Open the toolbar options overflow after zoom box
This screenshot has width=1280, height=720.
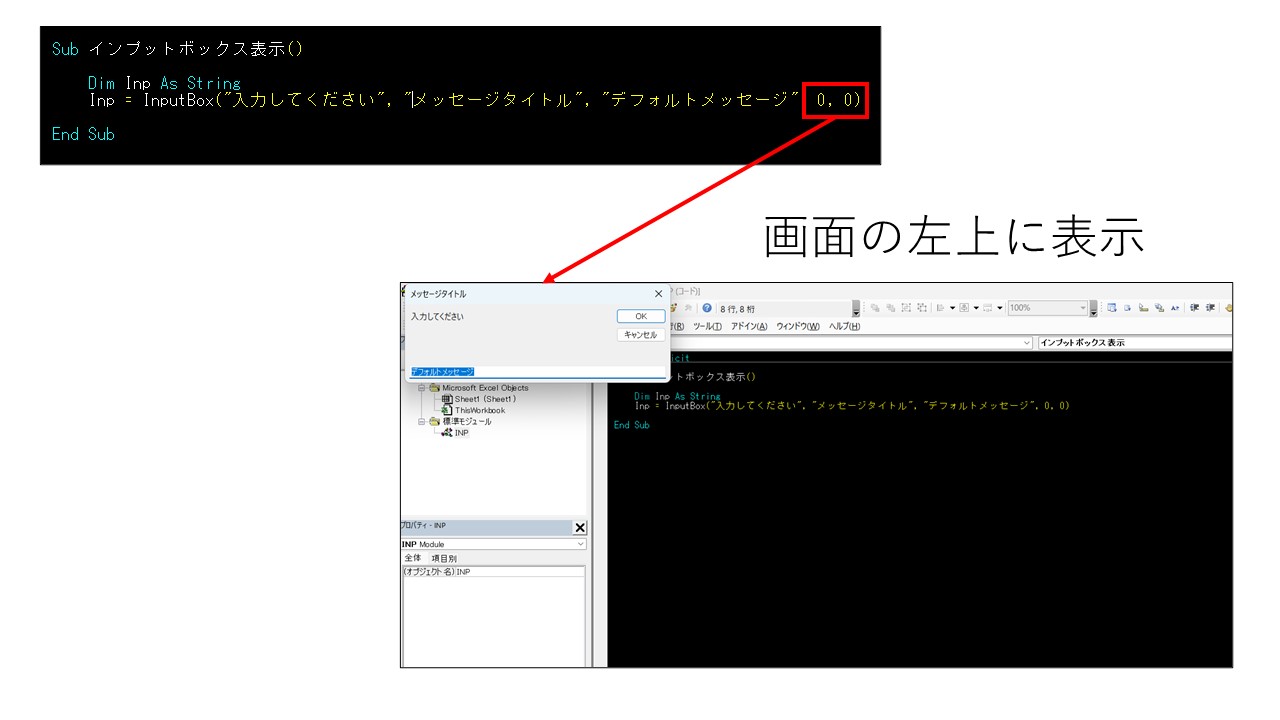click(1094, 309)
